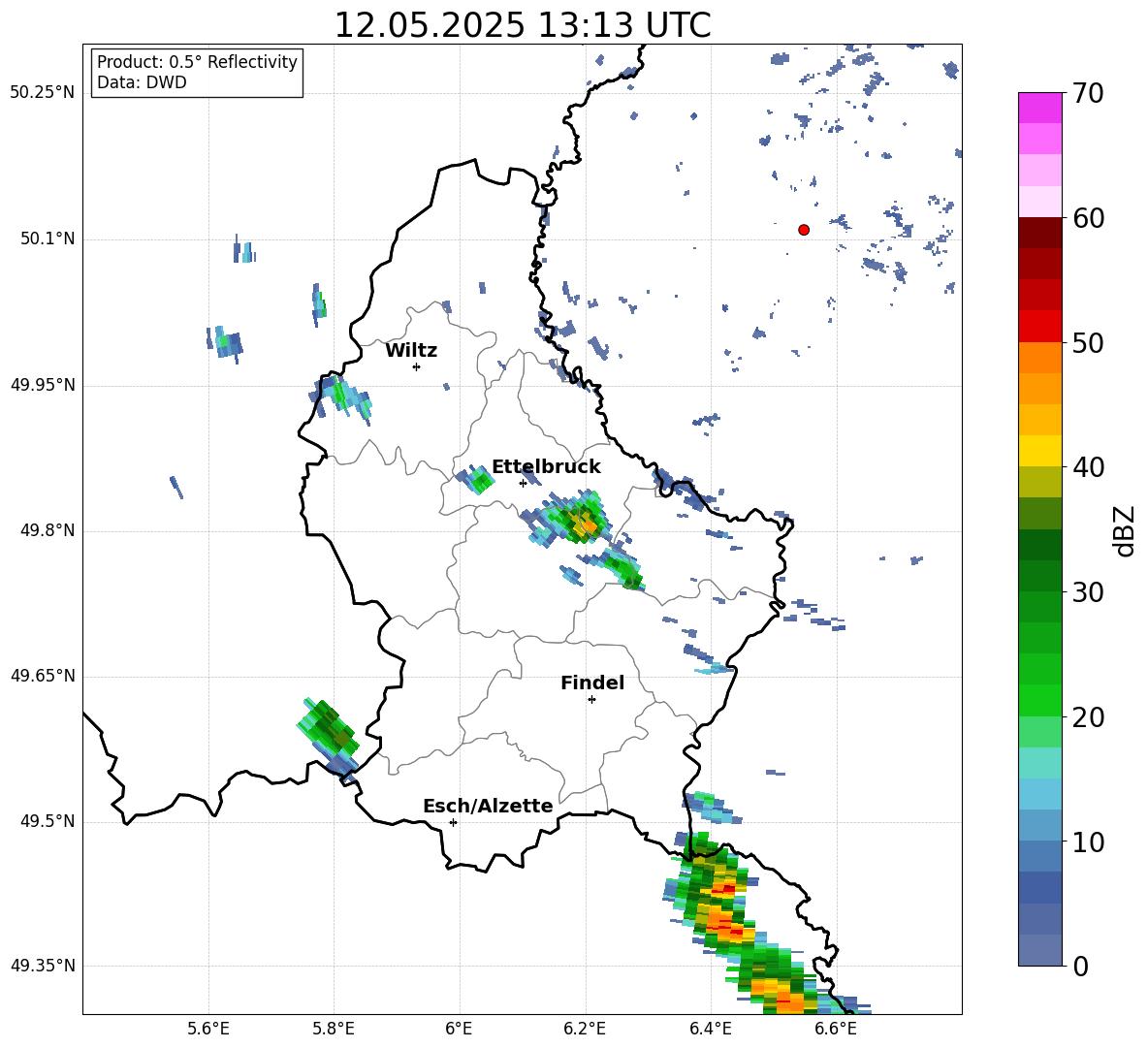Click the 6.6°E longitude label
The height and width of the screenshot is (1048, 1148).
(836, 1029)
